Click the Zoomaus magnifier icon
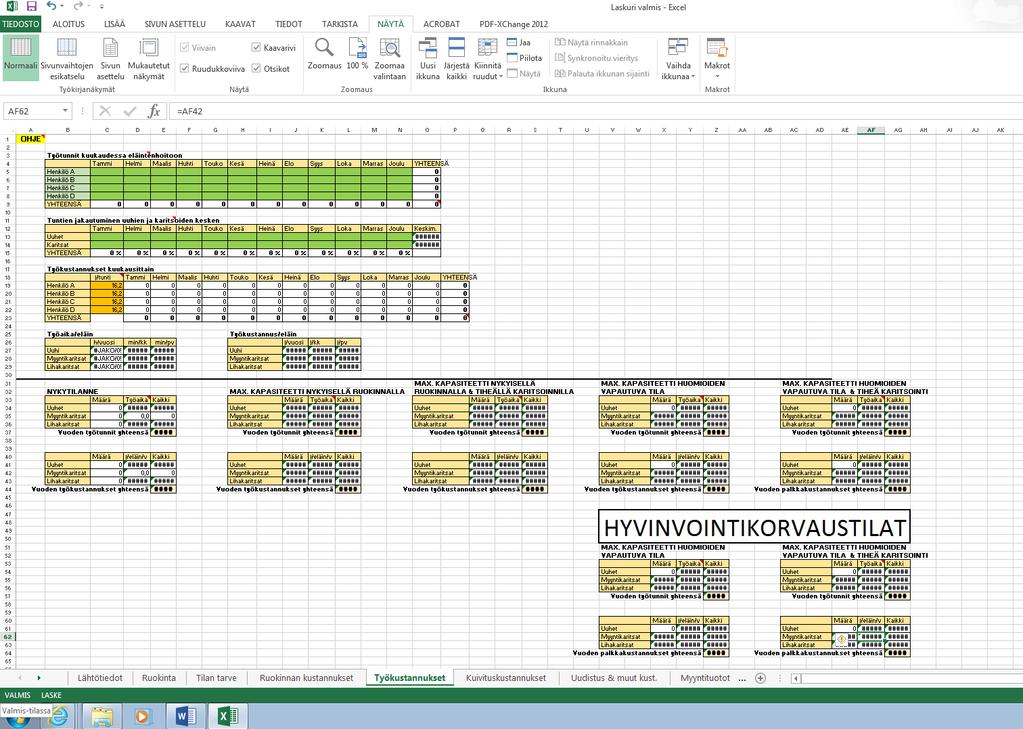This screenshot has height=729, width=1023. [324, 48]
